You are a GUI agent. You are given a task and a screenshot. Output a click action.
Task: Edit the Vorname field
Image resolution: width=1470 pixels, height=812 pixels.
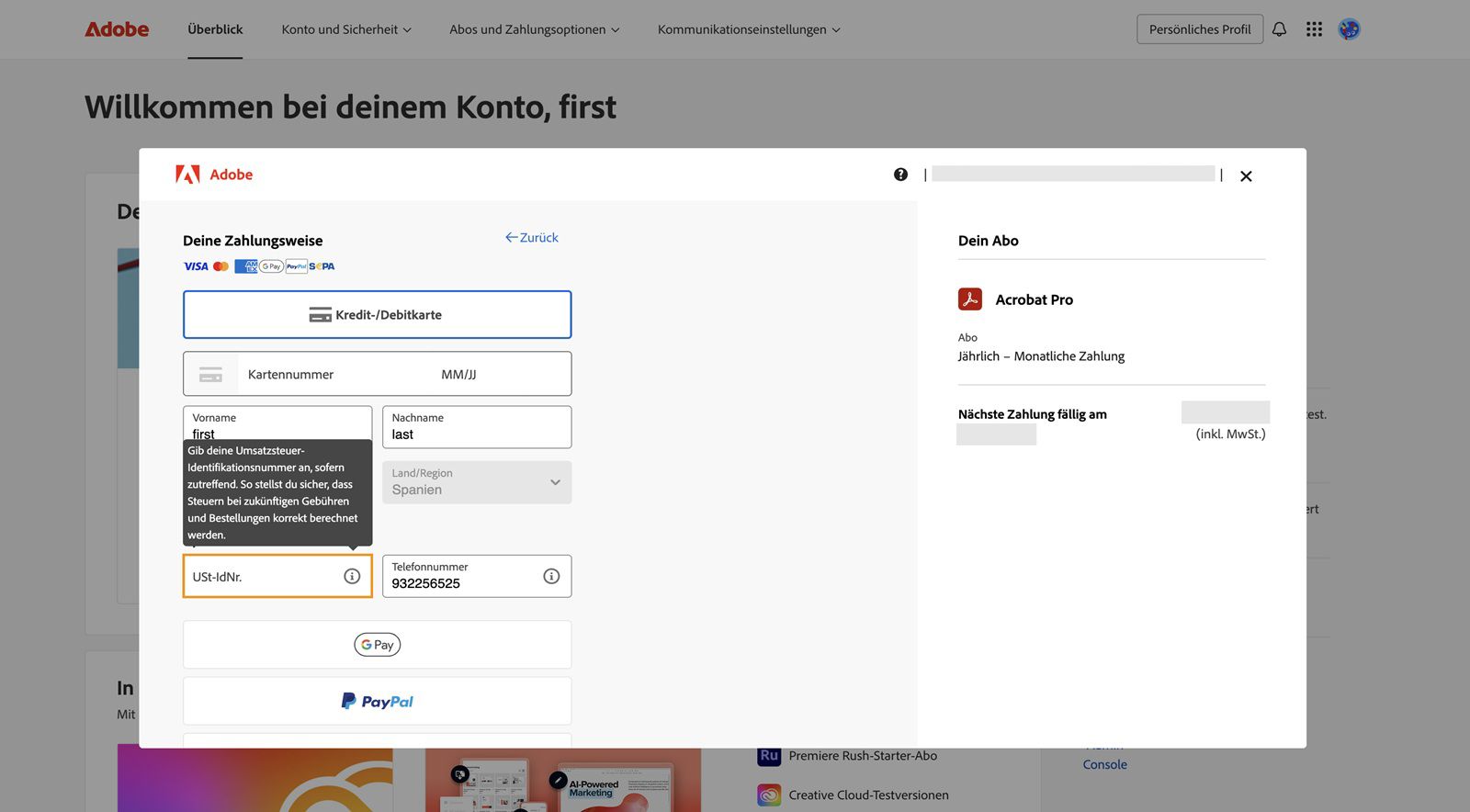coord(277,426)
